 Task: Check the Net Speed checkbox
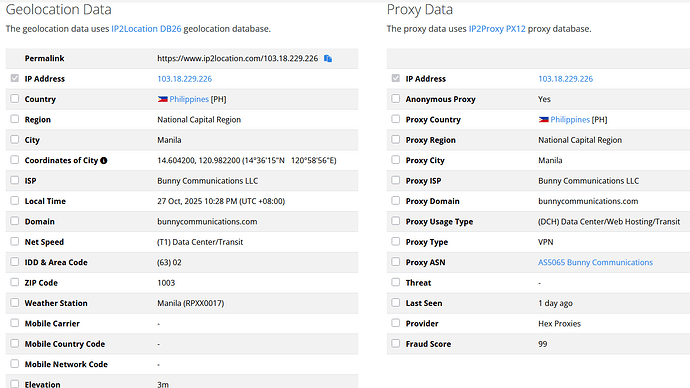pos(15,242)
